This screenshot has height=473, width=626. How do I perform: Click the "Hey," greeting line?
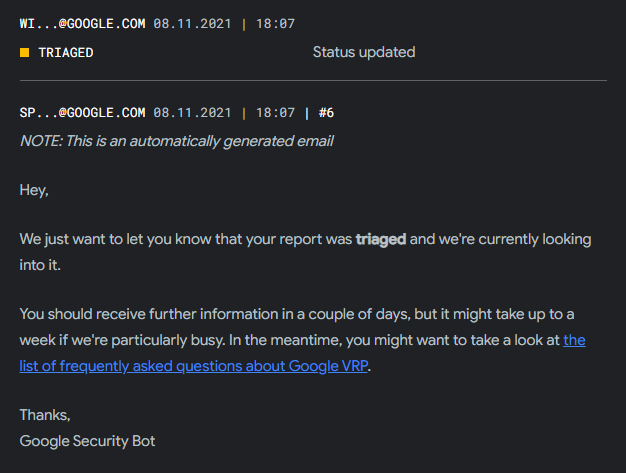(x=34, y=190)
